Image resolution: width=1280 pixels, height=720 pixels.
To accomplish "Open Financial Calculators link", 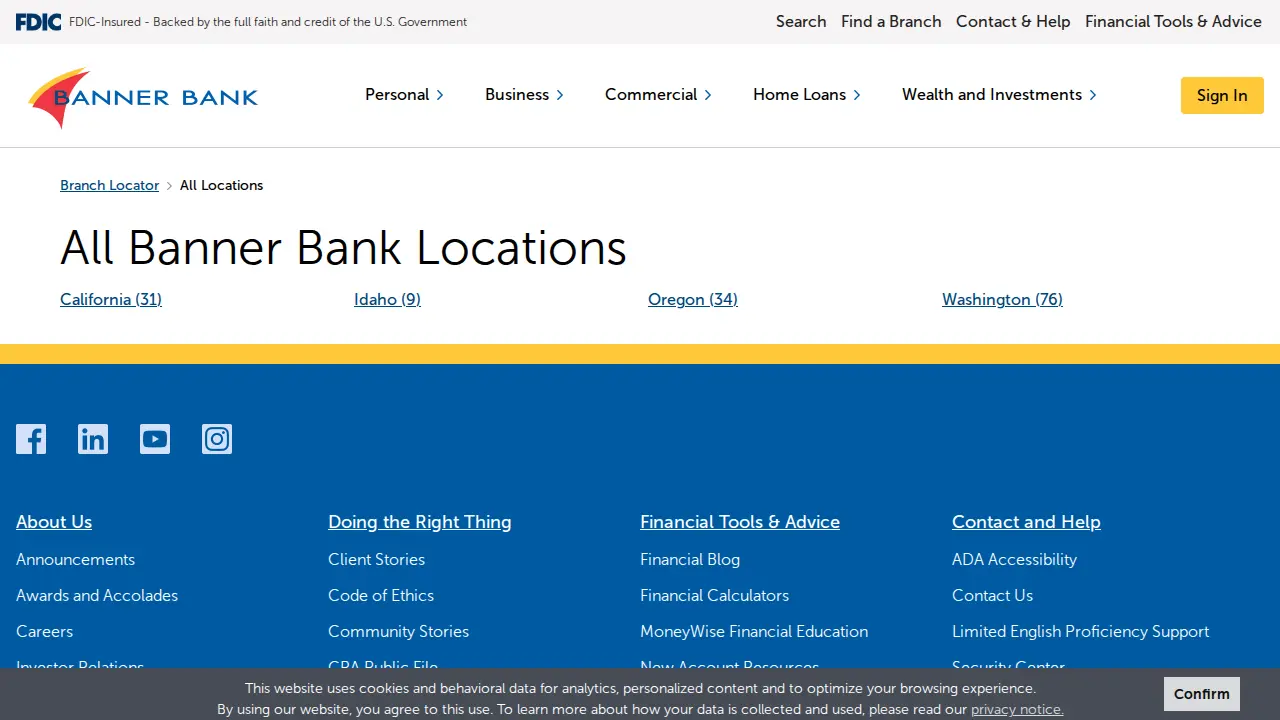I will [x=714, y=596].
